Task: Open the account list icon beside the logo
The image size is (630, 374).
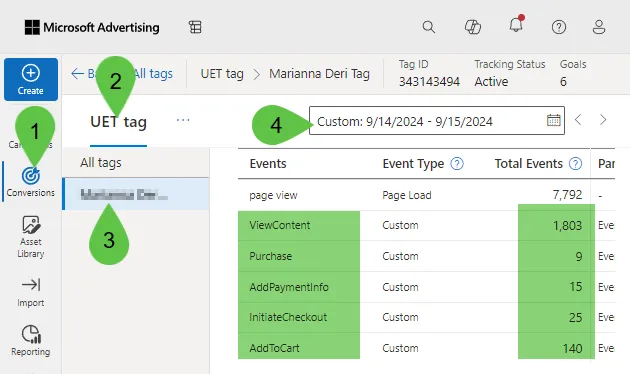Action: (195, 27)
